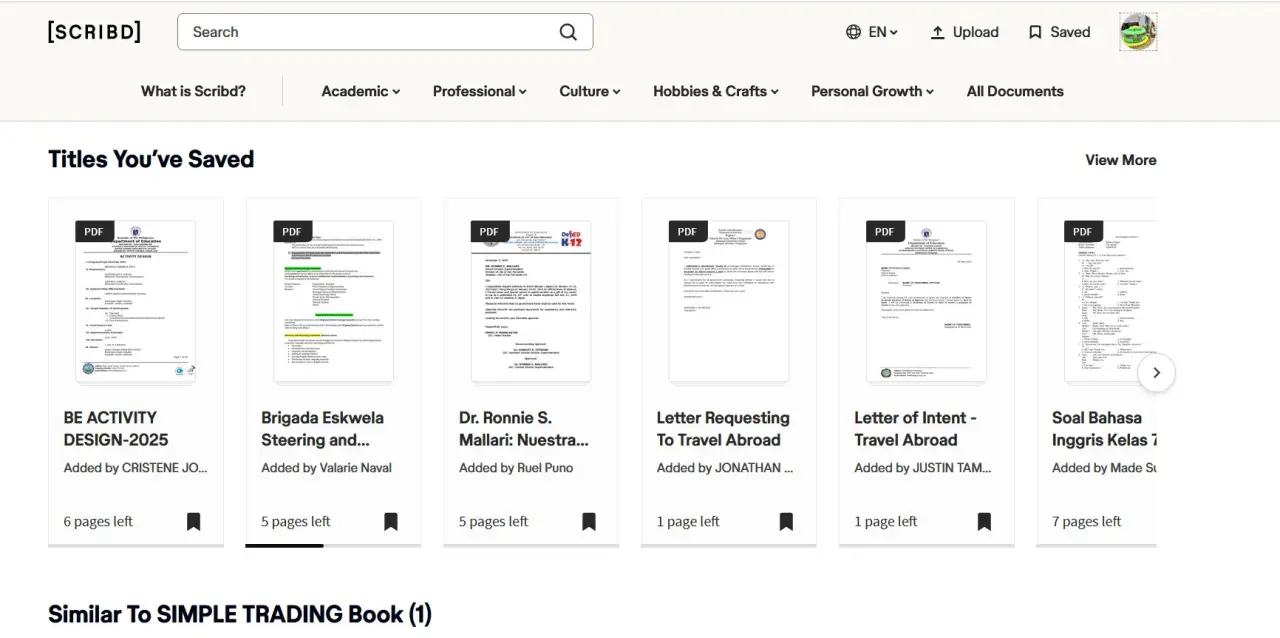1280x638 pixels.
Task: Click Added by CRISTENE JO... text
Action: pyautogui.click(x=136, y=467)
